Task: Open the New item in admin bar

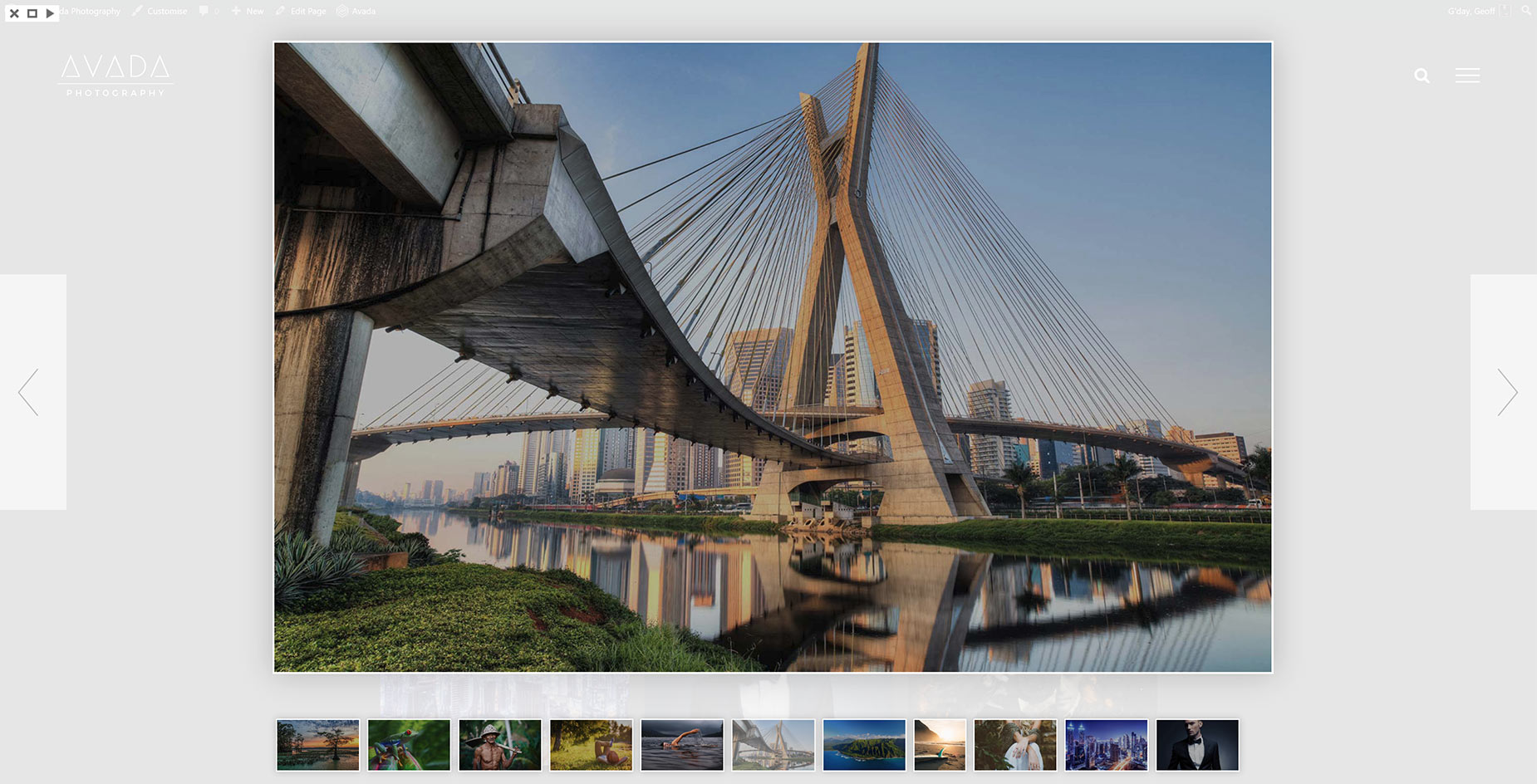Action: (x=248, y=11)
